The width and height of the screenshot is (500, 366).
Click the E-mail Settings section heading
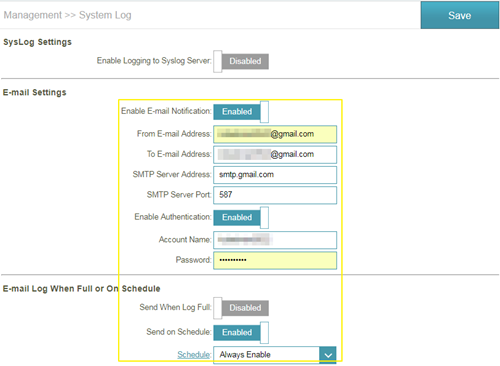click(35, 92)
